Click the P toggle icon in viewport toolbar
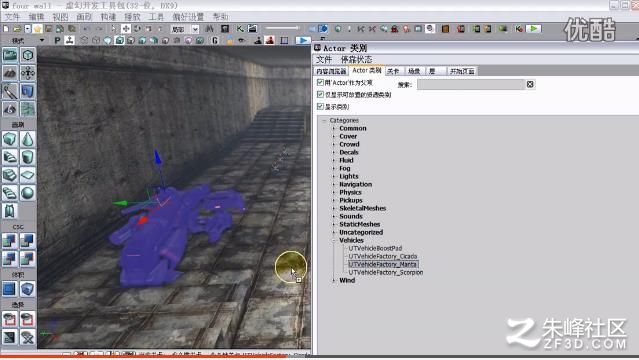 (x=57, y=40)
